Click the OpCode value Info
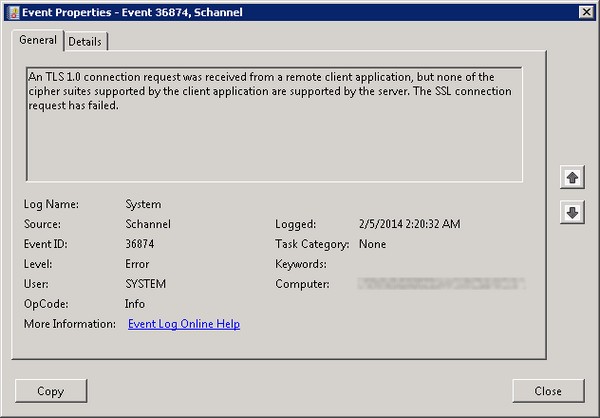Screen dimensions: 600x418 tap(135, 304)
